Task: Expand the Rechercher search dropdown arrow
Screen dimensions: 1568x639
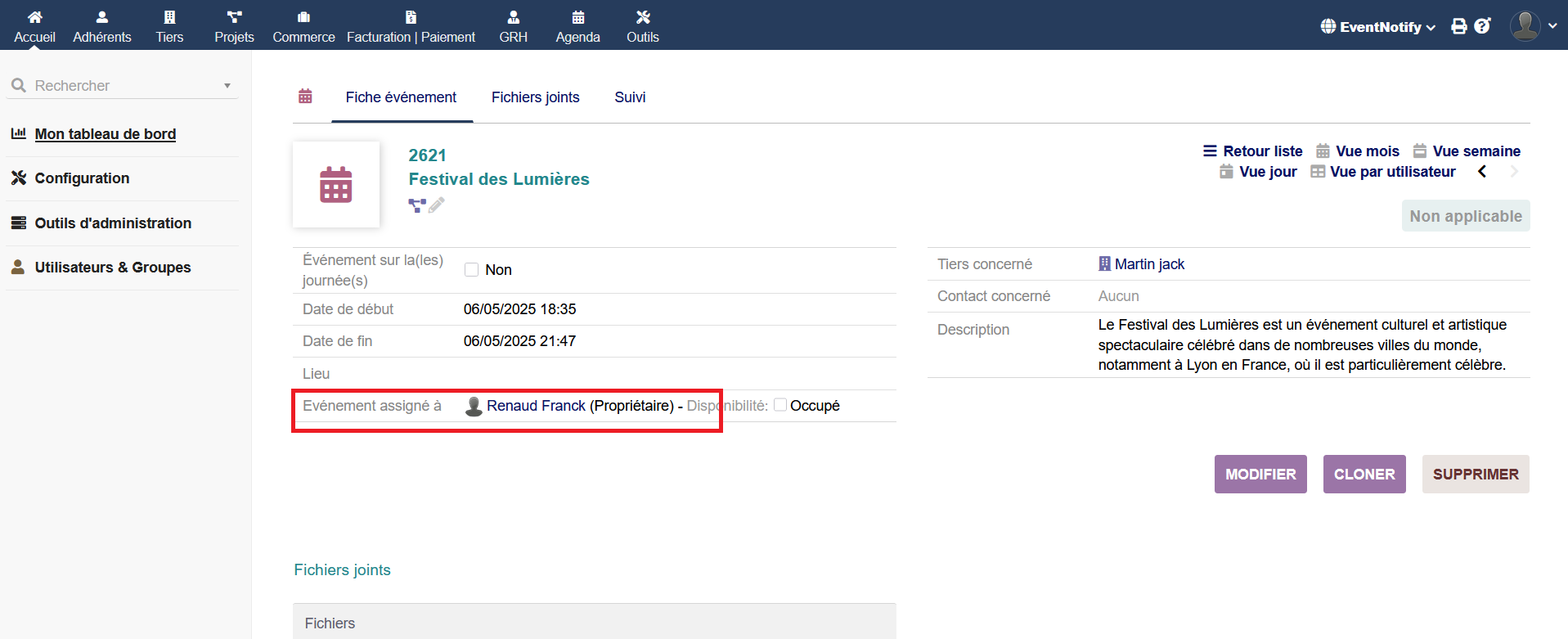Action: tap(227, 86)
